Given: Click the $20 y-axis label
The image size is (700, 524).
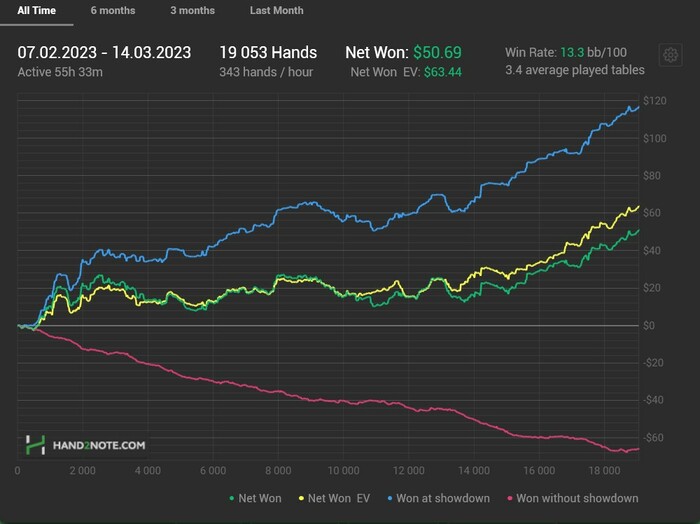Looking at the screenshot, I should 652,288.
